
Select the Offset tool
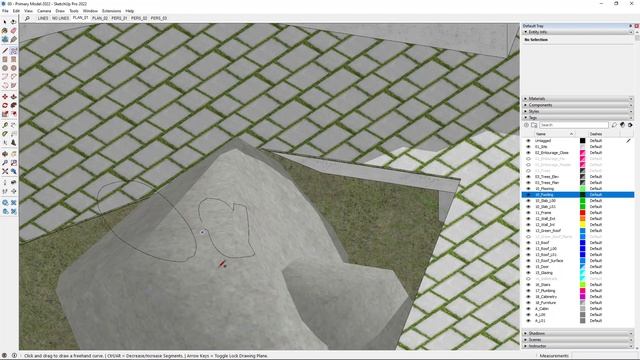pos(13,114)
